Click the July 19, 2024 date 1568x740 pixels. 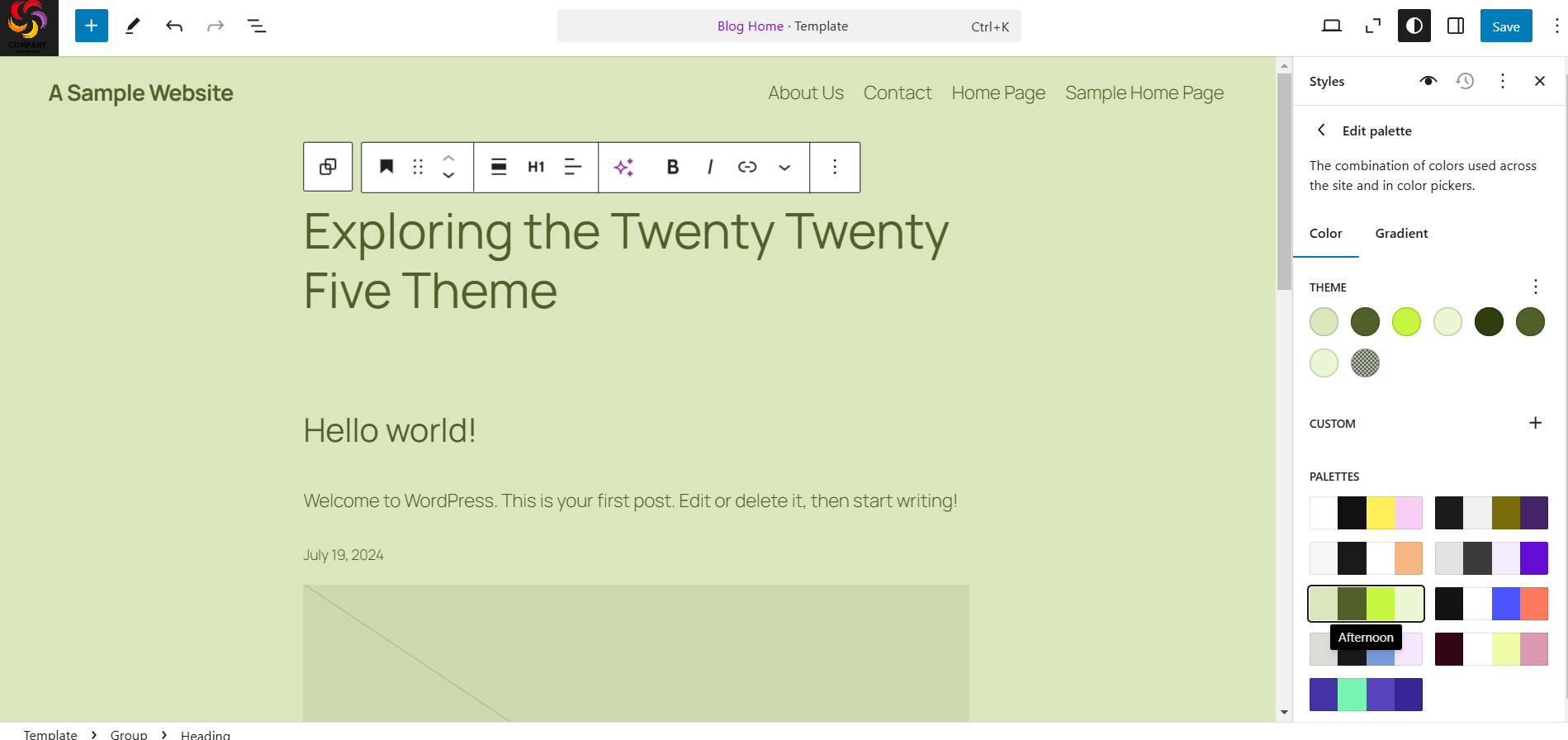tap(343, 555)
